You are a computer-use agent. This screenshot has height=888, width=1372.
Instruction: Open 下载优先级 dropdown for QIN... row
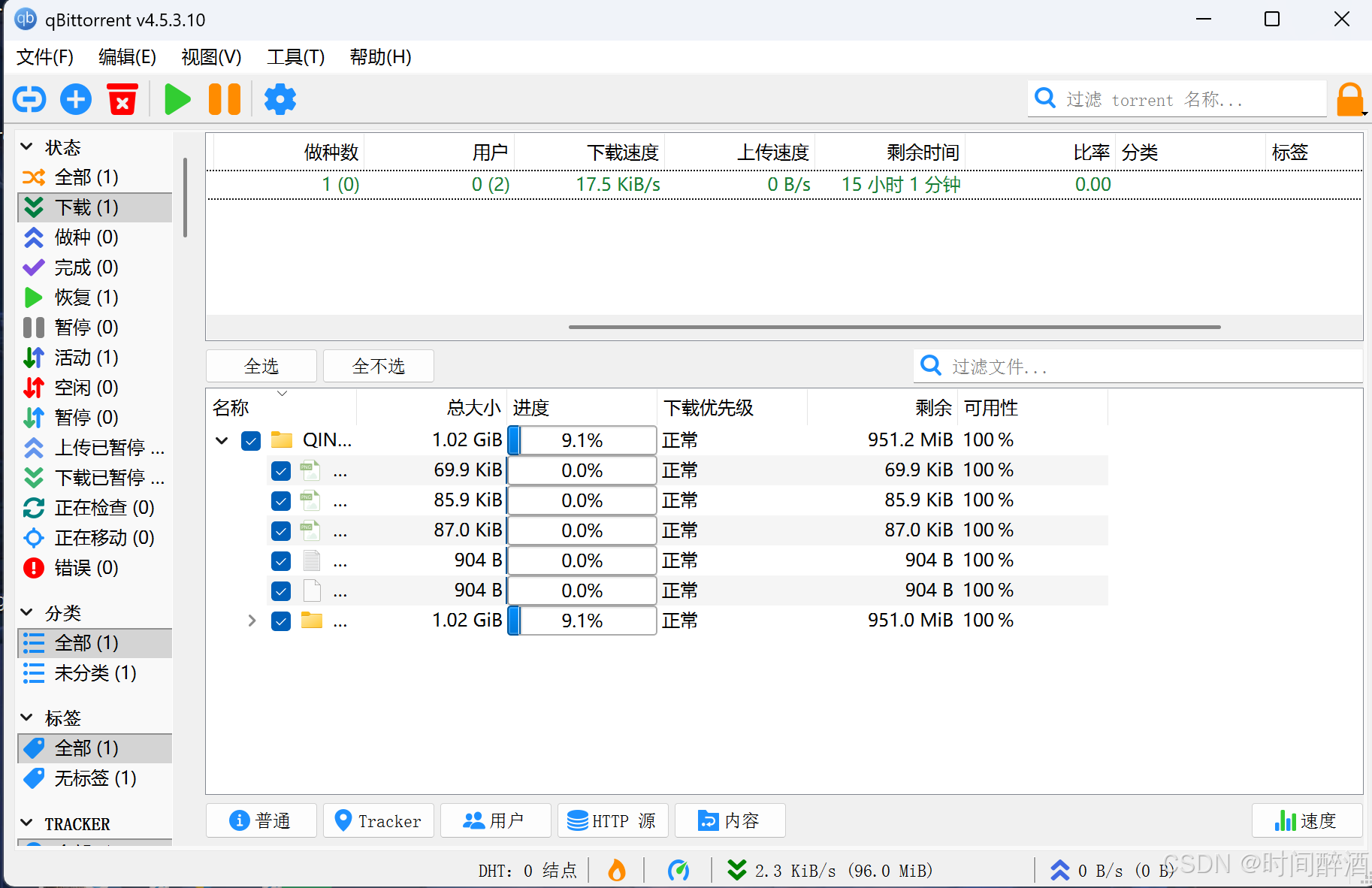[733, 440]
